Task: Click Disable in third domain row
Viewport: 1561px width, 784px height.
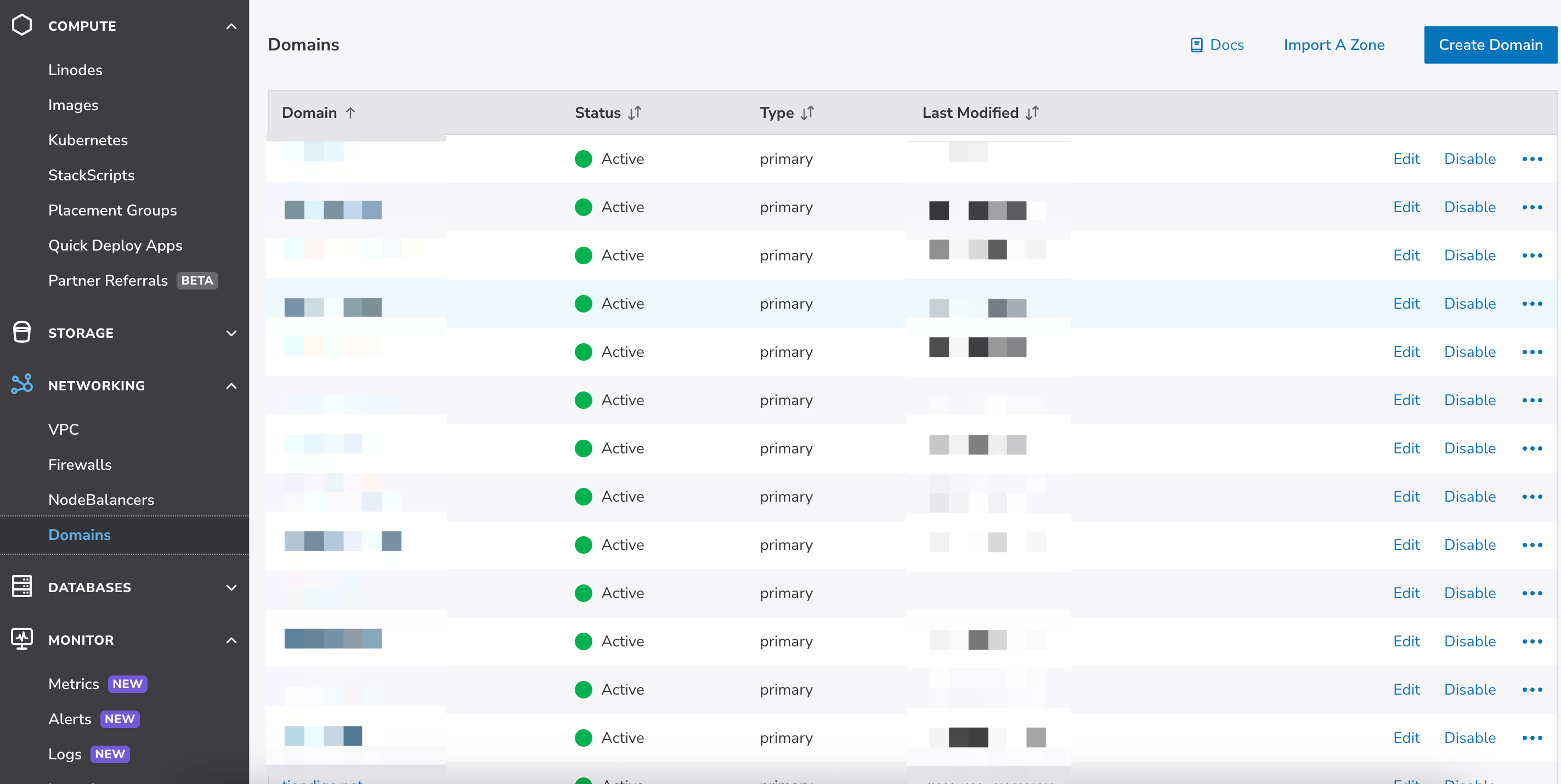Action: pos(1469,255)
